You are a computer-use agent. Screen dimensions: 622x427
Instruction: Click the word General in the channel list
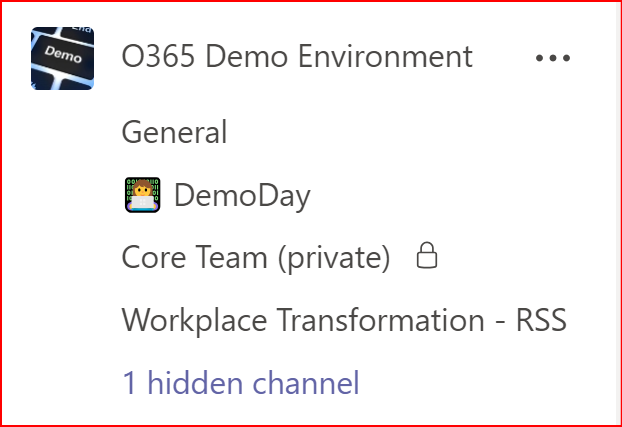click(x=175, y=131)
